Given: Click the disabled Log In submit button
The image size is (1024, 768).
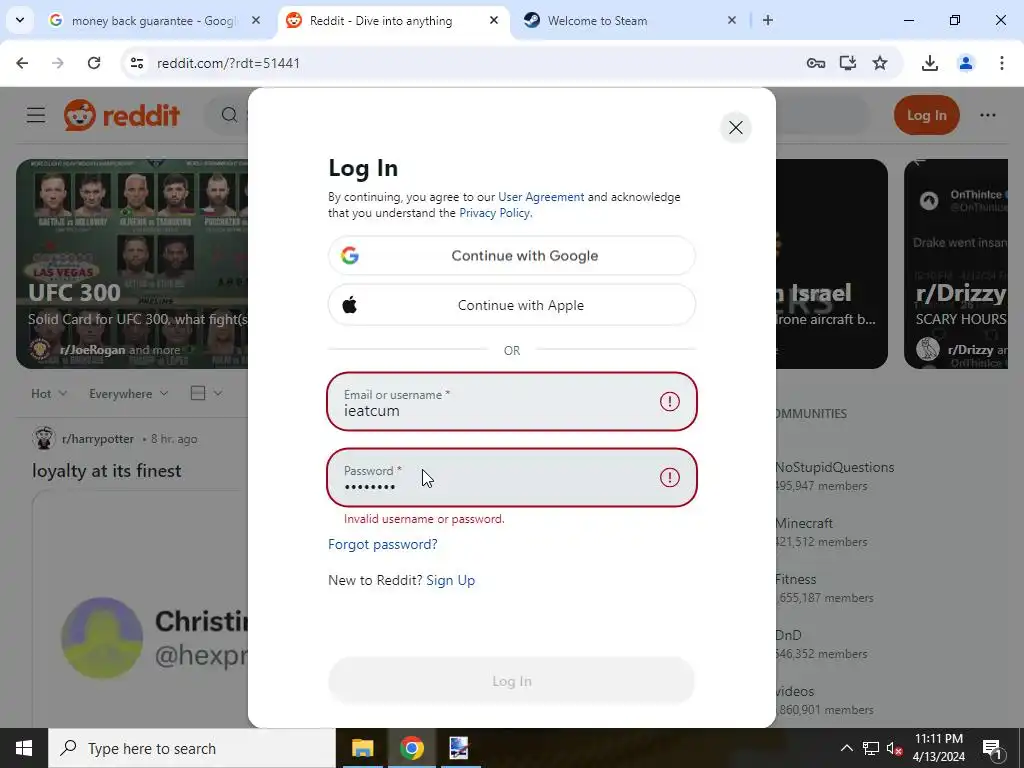Looking at the screenshot, I should point(511,681).
